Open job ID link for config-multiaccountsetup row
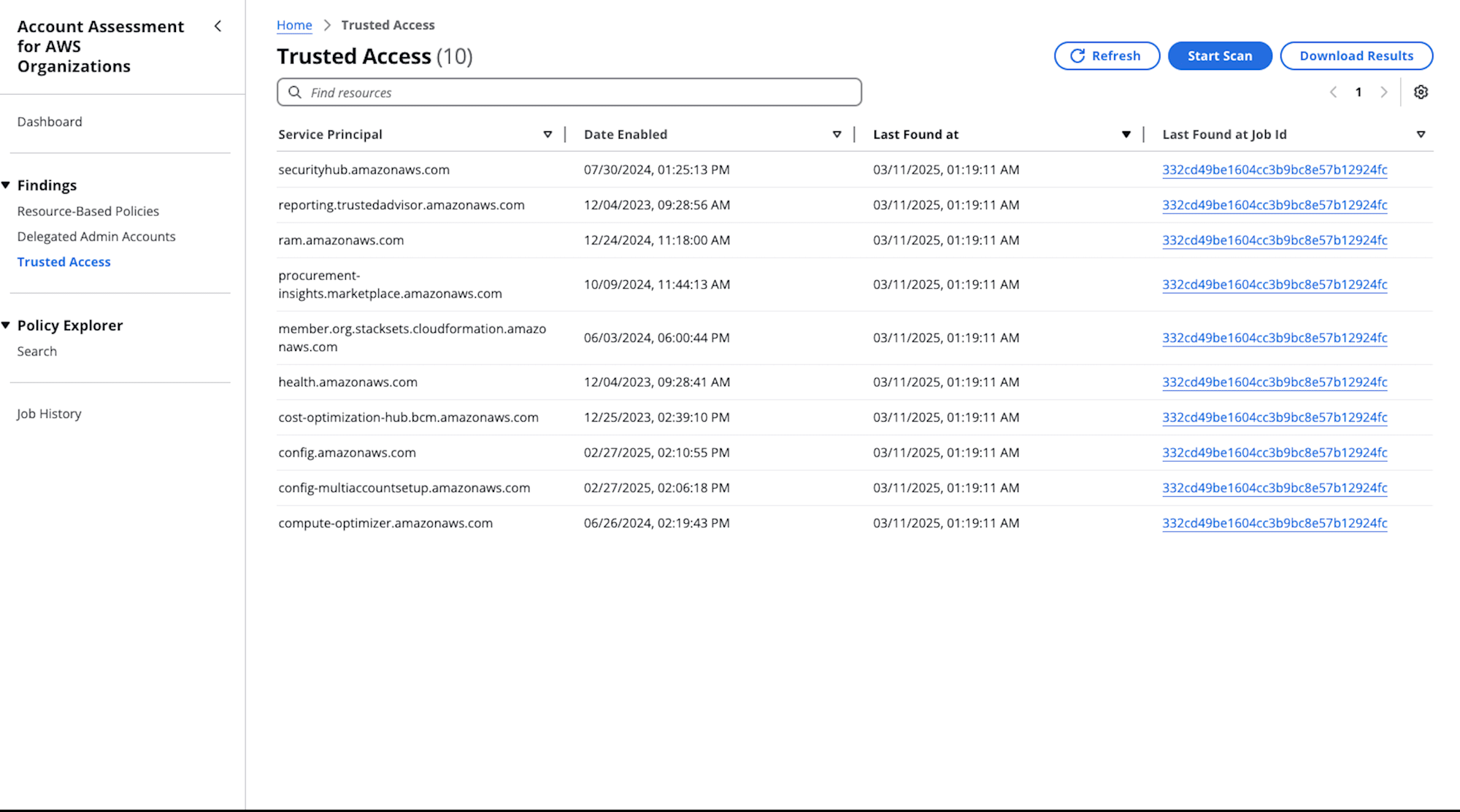The image size is (1460, 812). (1275, 488)
